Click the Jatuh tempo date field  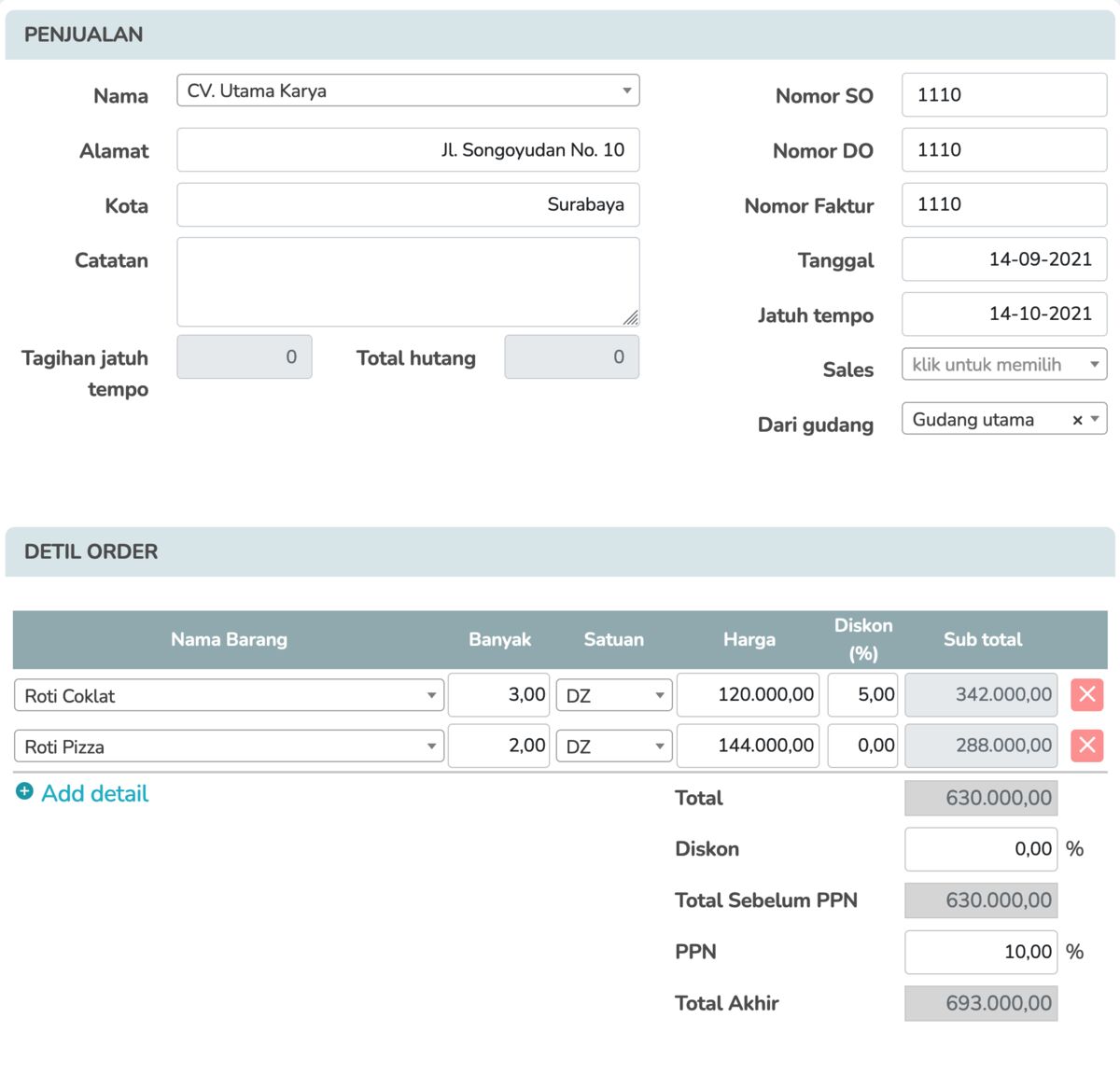(1003, 314)
